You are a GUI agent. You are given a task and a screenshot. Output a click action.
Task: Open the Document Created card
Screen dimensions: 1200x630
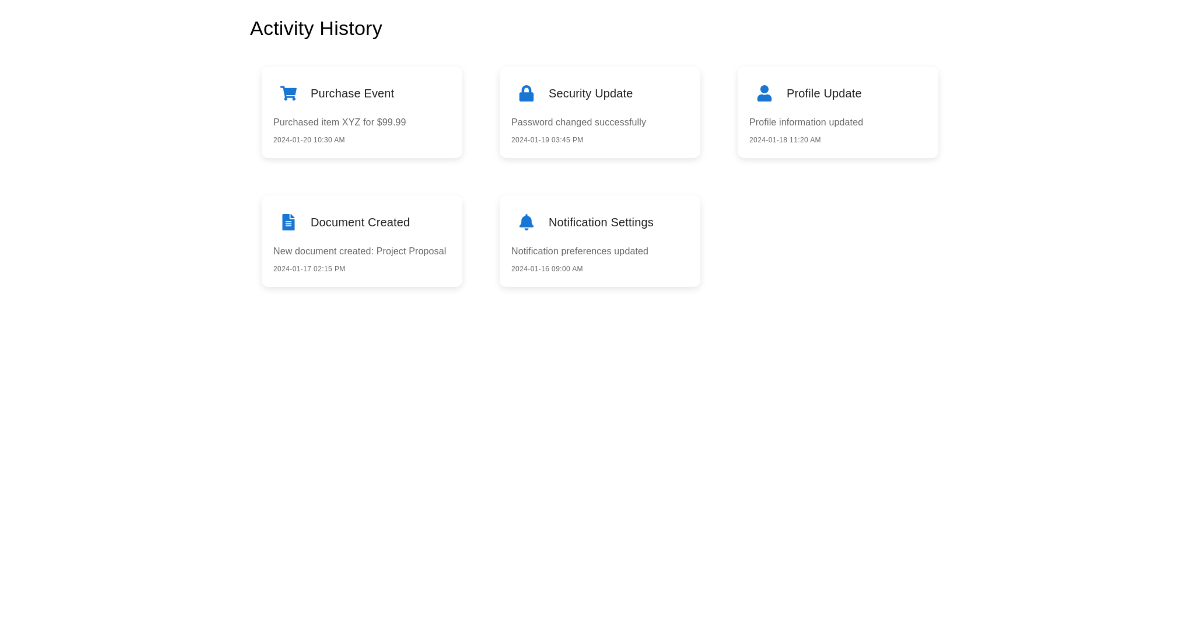point(362,240)
